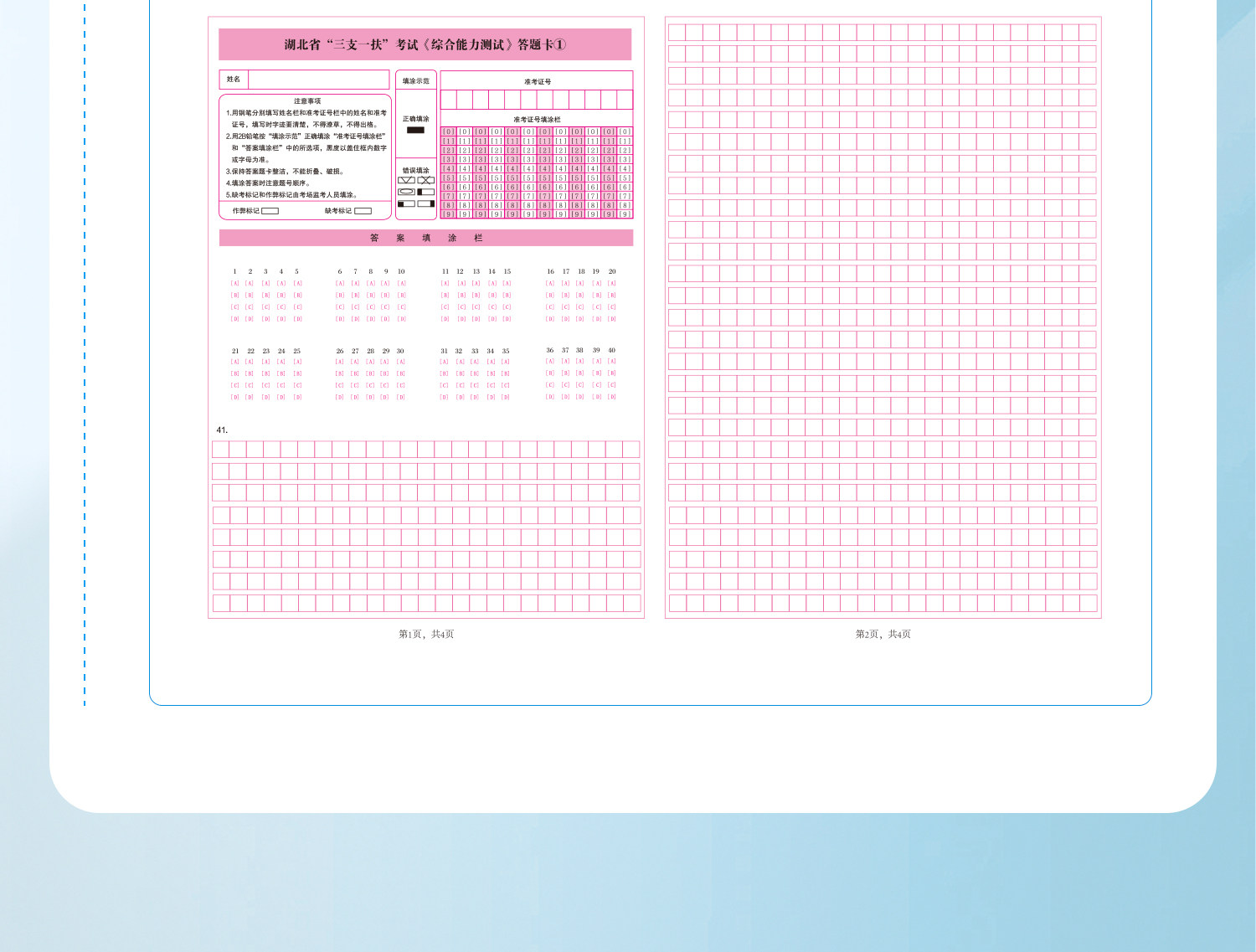Fill bubble [A] under question 40
1256x952 pixels.
(x=612, y=362)
